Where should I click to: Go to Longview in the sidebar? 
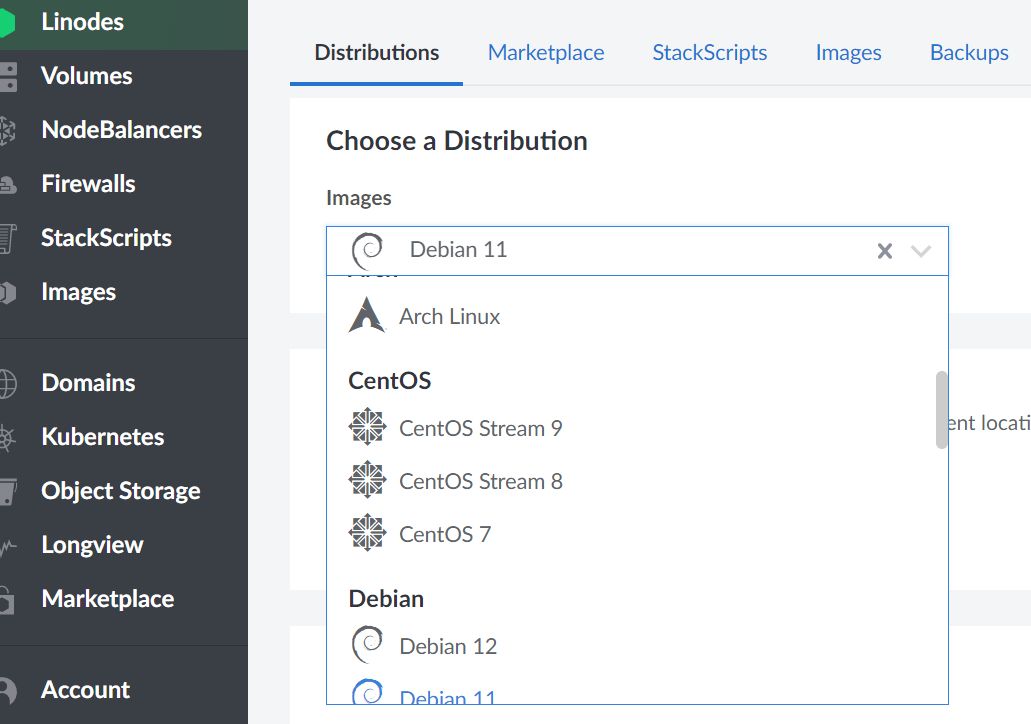(x=92, y=545)
